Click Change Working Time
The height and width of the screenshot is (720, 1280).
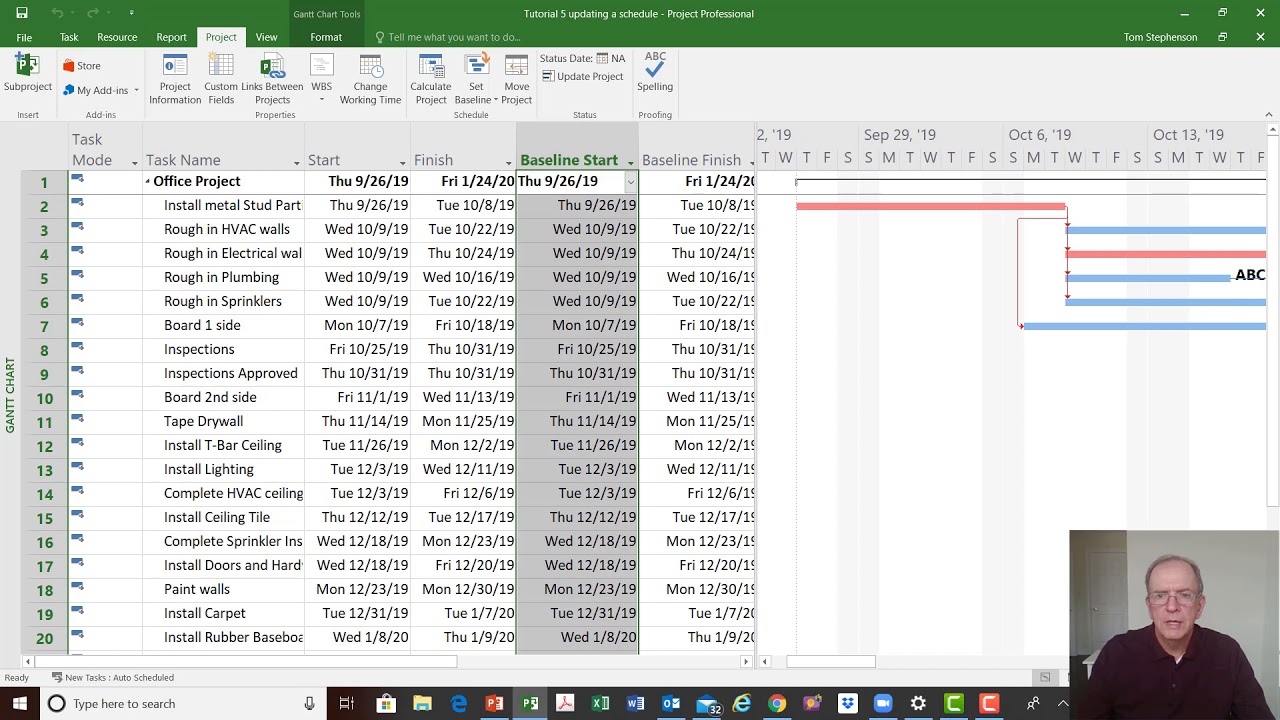(x=370, y=79)
